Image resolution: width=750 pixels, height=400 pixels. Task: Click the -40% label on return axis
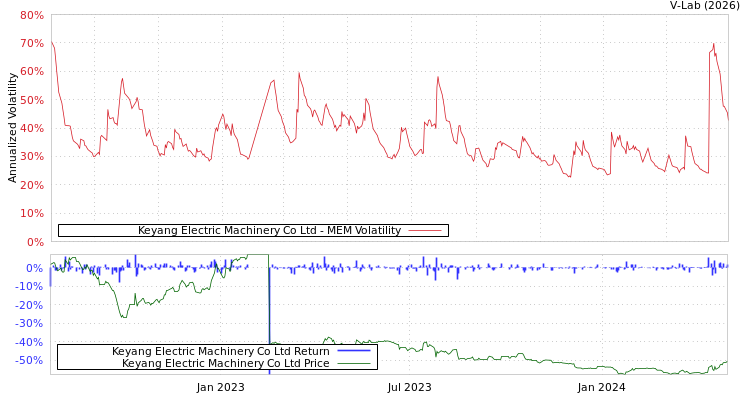pos(29,342)
